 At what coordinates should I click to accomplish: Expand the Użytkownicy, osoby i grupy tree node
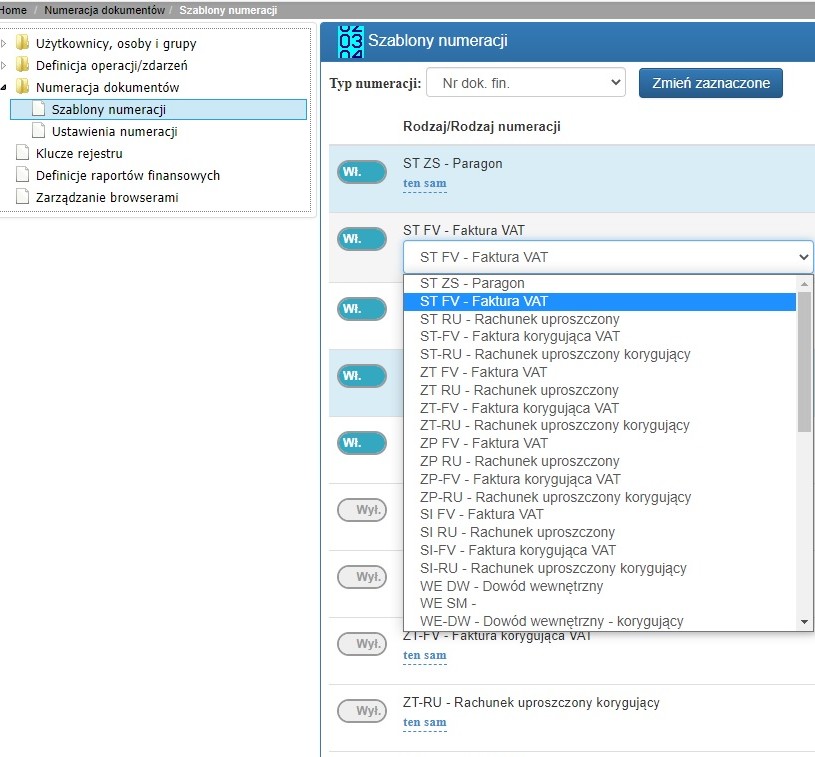(x=4, y=43)
